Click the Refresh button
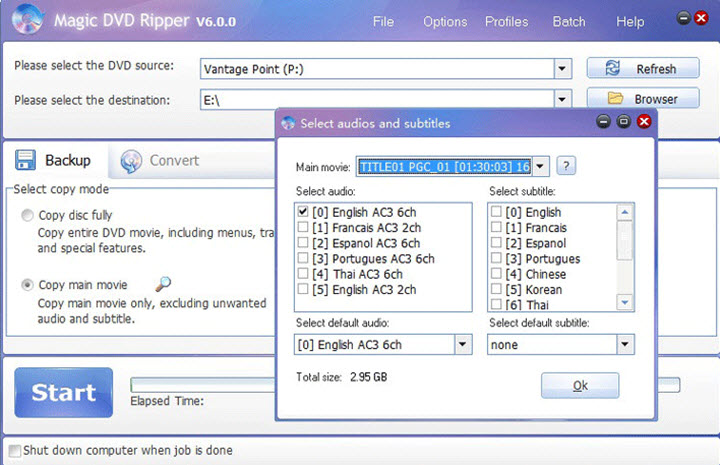 point(643,68)
